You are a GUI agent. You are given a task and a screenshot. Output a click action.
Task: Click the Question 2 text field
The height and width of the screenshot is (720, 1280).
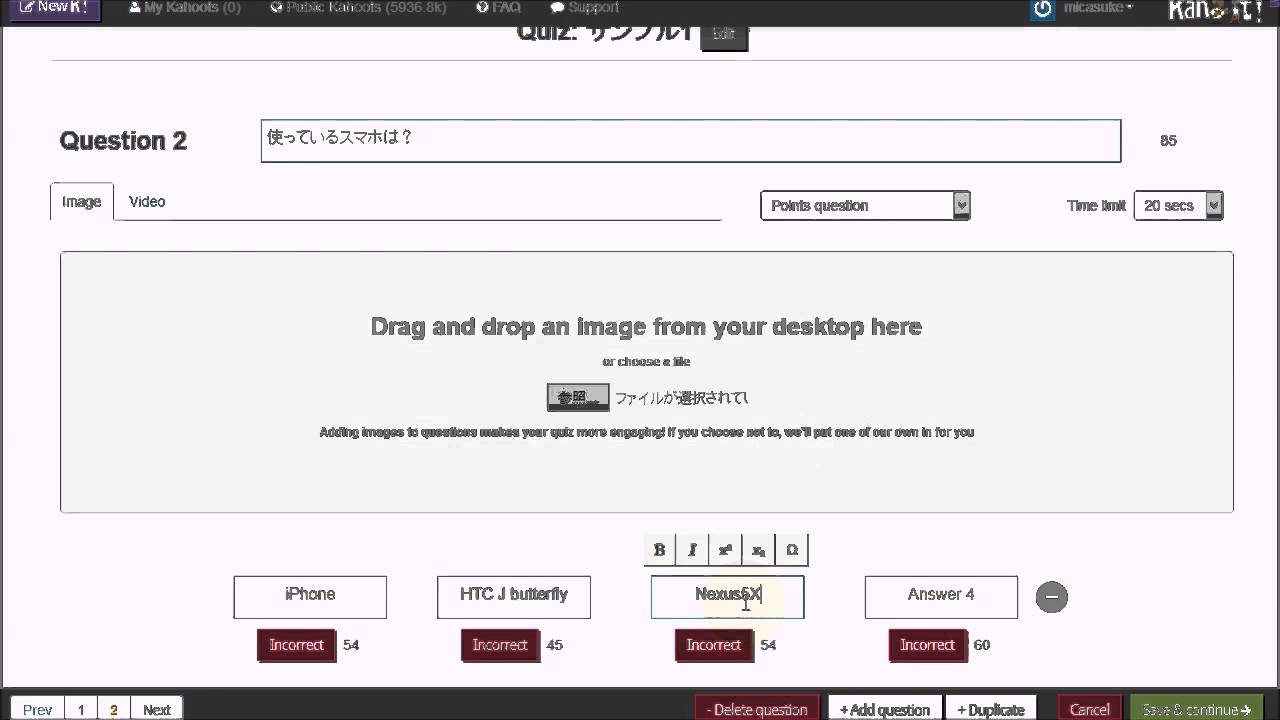pos(691,141)
